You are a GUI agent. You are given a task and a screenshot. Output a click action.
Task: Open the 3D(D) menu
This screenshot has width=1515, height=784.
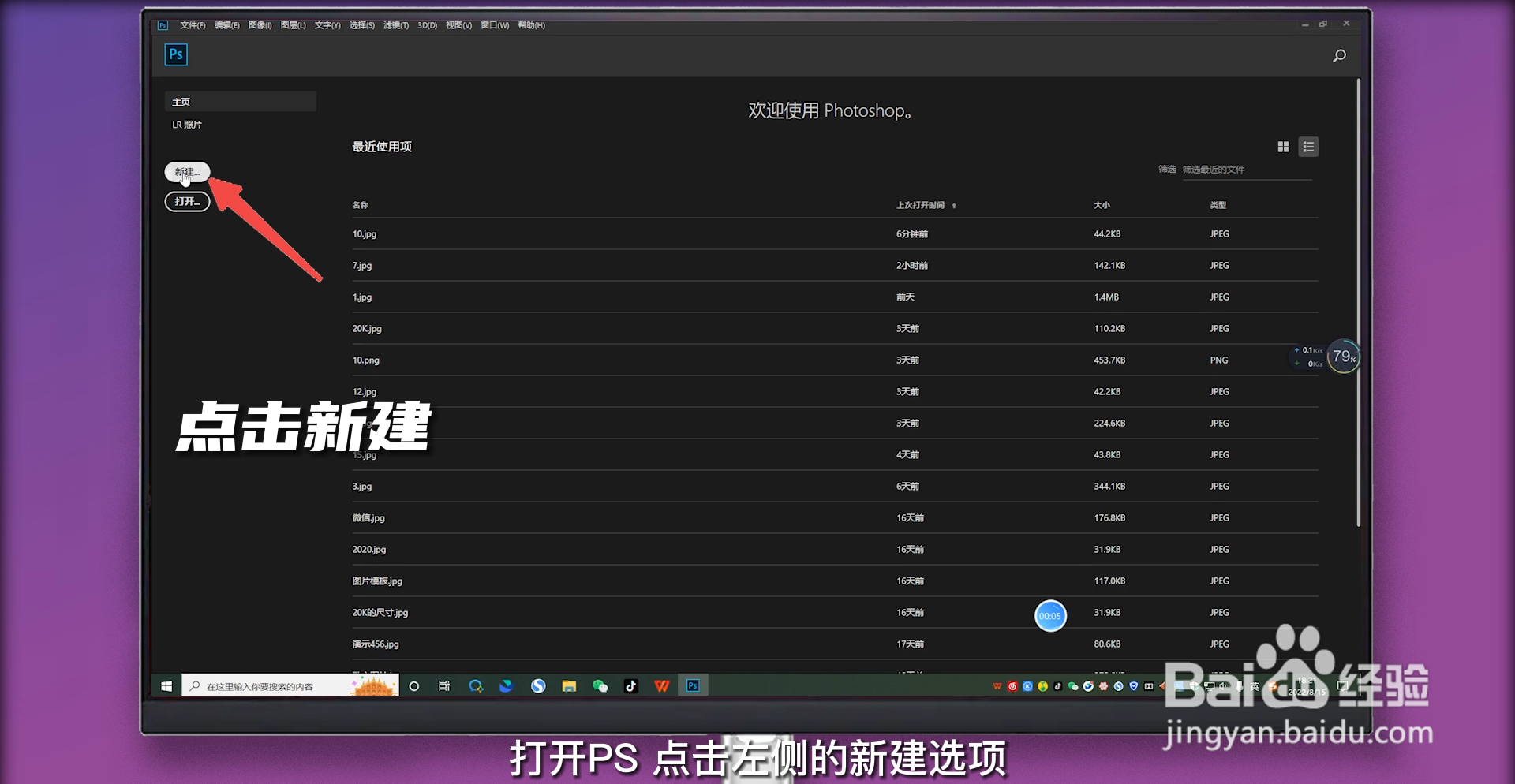tap(428, 25)
